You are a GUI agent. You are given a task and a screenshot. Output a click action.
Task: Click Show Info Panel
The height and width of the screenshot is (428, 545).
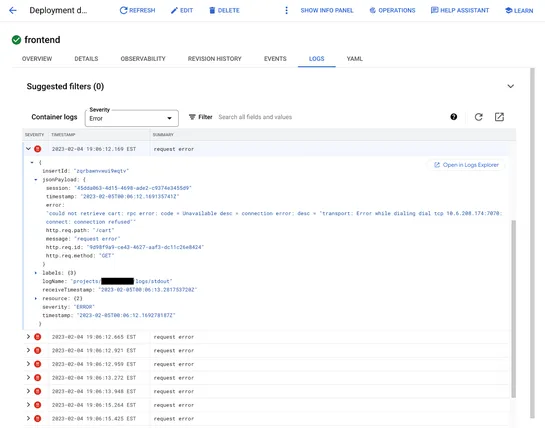click(327, 10)
